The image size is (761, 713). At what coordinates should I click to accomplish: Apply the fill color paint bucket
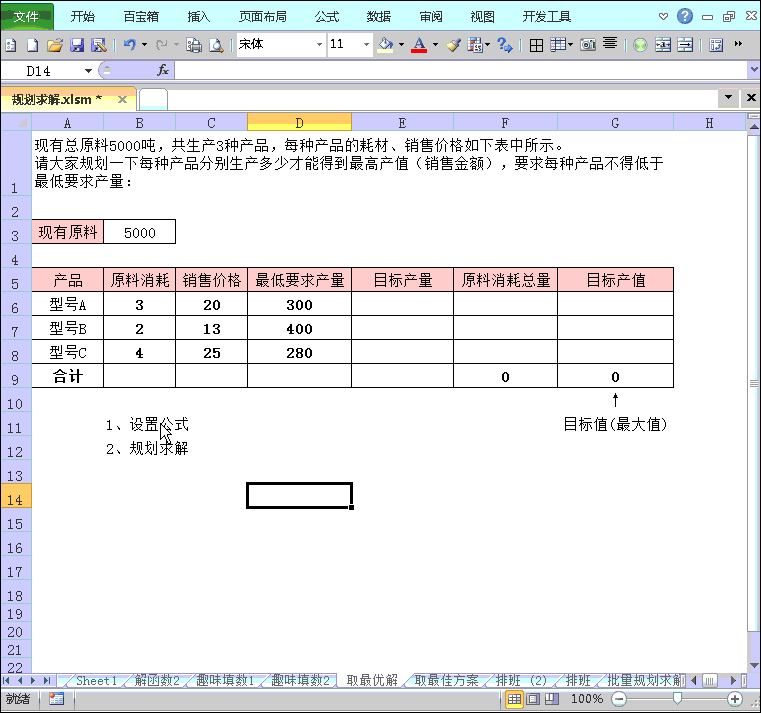[x=385, y=45]
